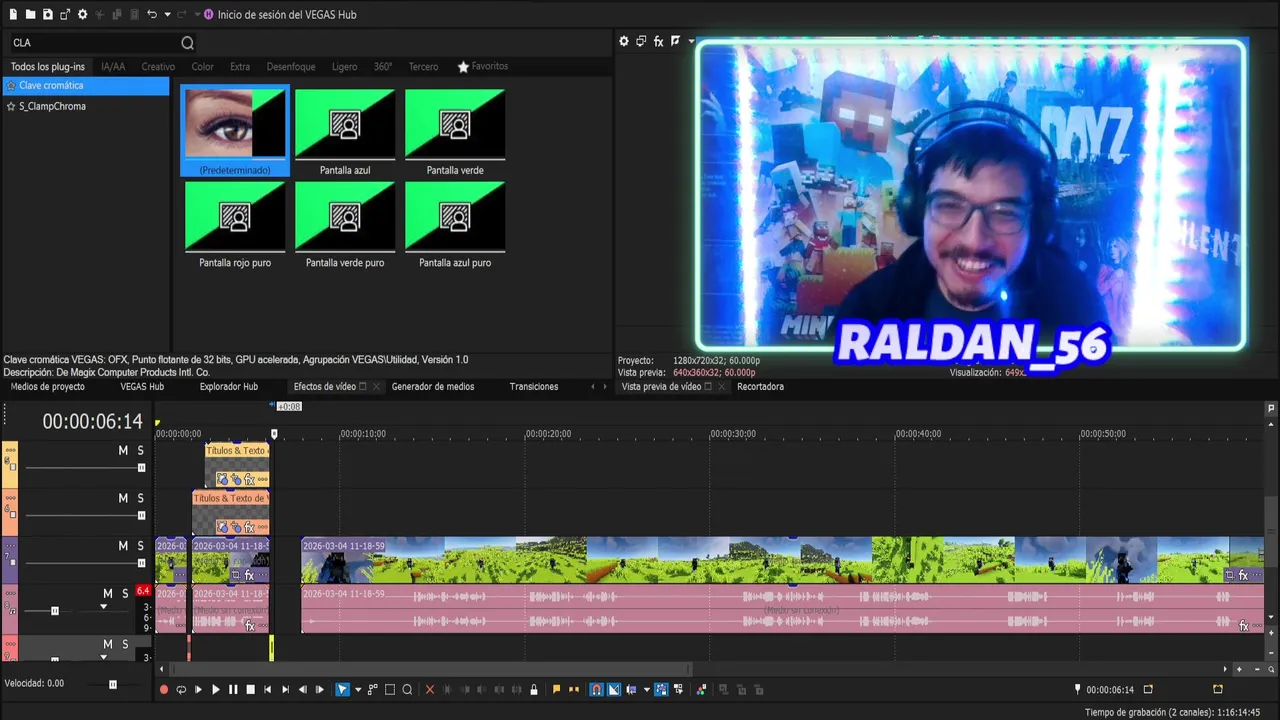The image size is (1280, 720).
Task: Click the Play button in transport bar
Action: [x=215, y=690]
